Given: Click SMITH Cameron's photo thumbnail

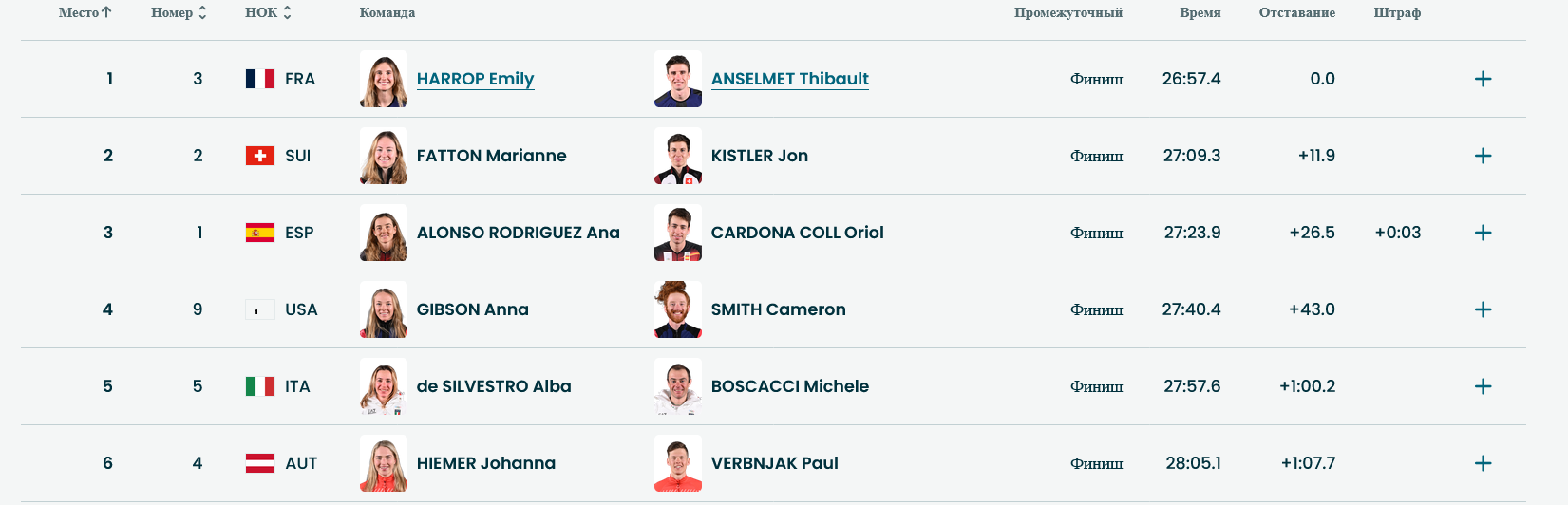Looking at the screenshot, I should pyautogui.click(x=678, y=309).
